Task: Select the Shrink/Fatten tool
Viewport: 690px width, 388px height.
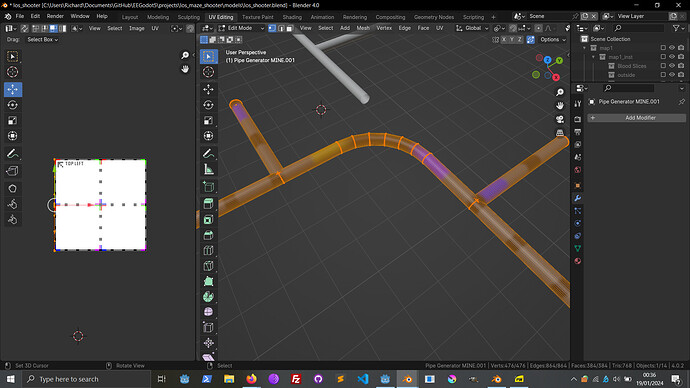Action: tap(209, 343)
